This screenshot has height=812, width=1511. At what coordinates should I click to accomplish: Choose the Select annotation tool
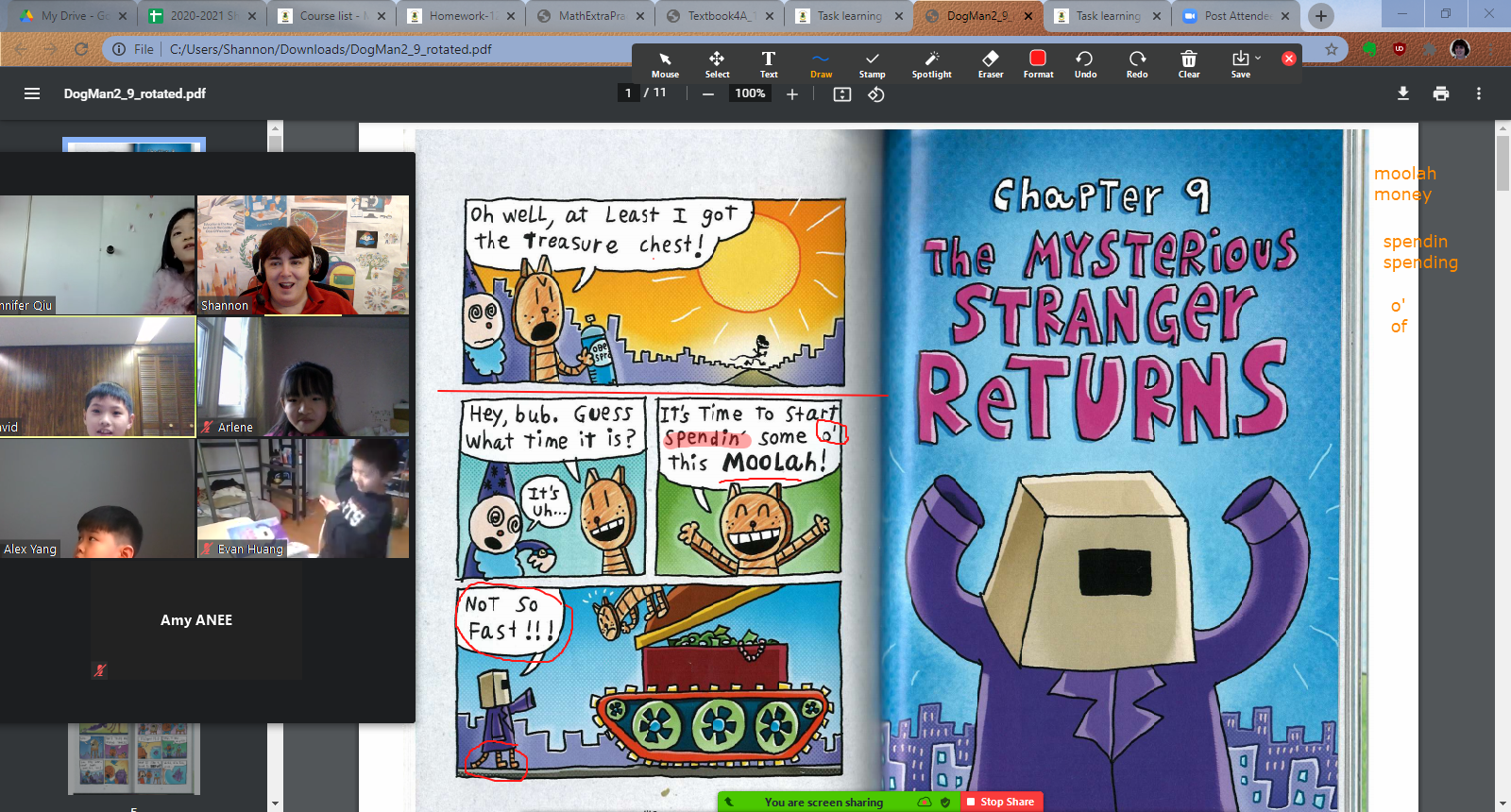pos(717,64)
